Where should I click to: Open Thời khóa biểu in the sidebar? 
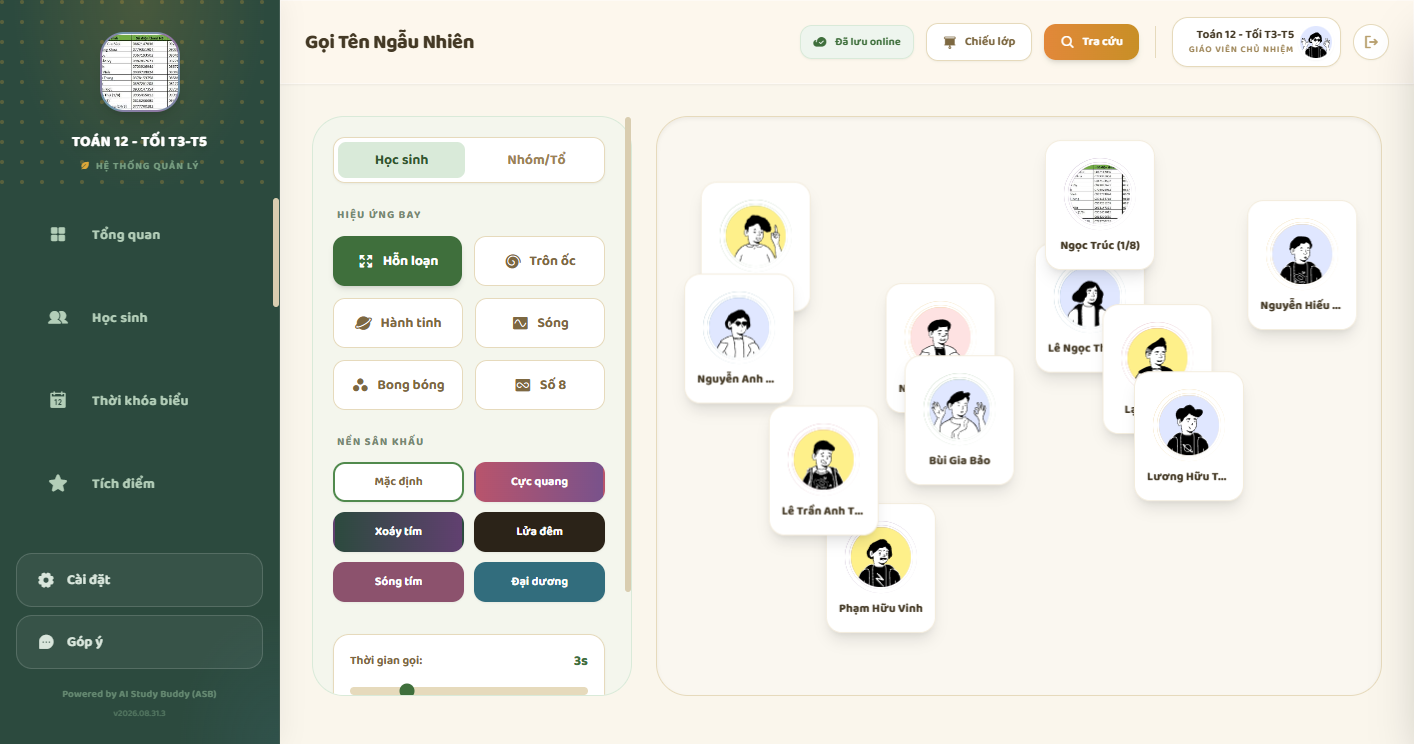140,400
